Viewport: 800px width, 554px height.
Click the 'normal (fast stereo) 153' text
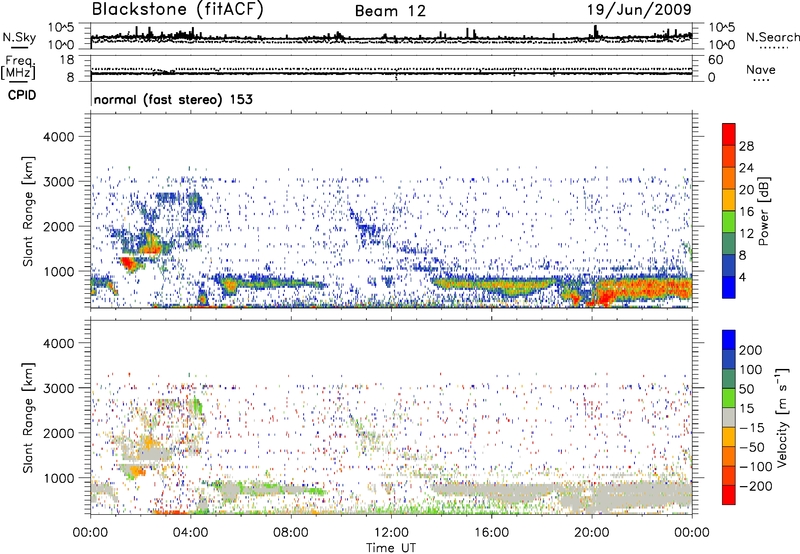(173, 99)
